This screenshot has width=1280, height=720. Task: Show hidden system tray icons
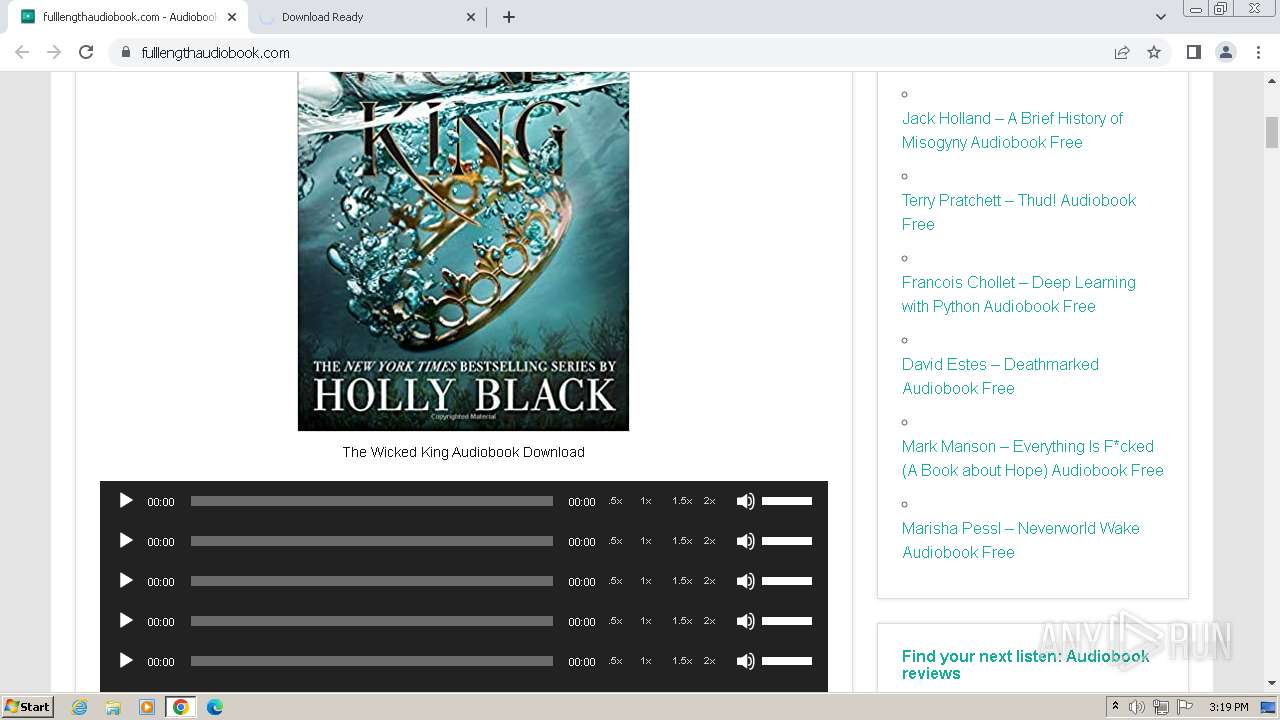coord(1115,707)
